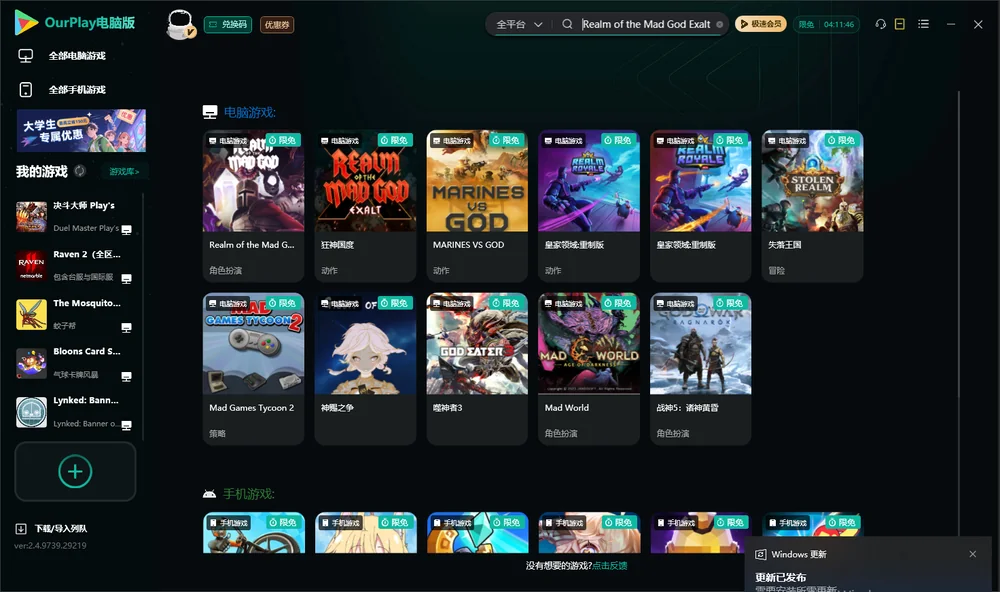Open the 优惠券 coupon button
The height and width of the screenshot is (592, 1000).
tap(277, 25)
